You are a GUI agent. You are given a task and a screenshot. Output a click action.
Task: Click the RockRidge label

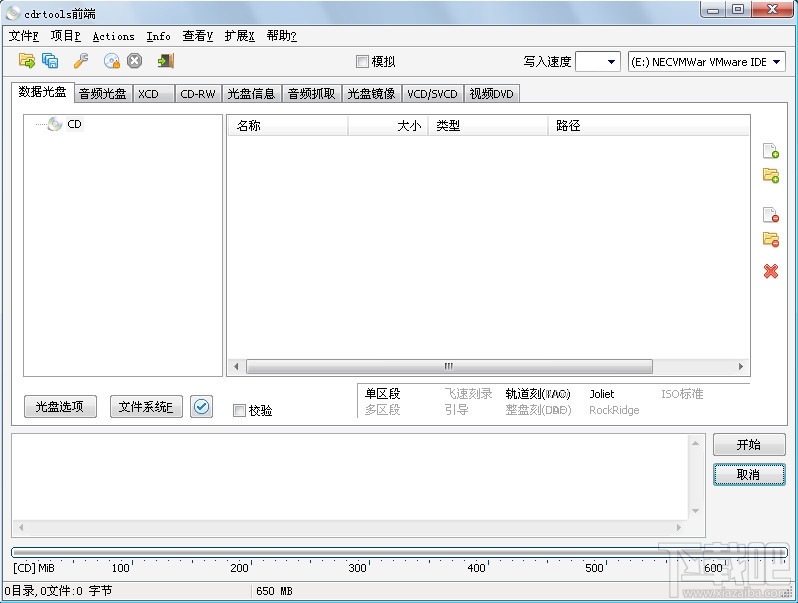(x=614, y=410)
